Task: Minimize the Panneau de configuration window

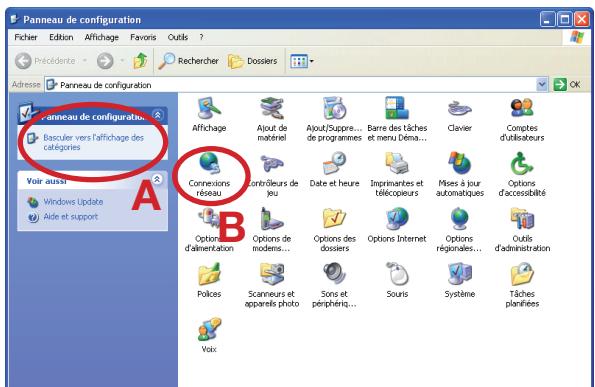Action: (547, 19)
